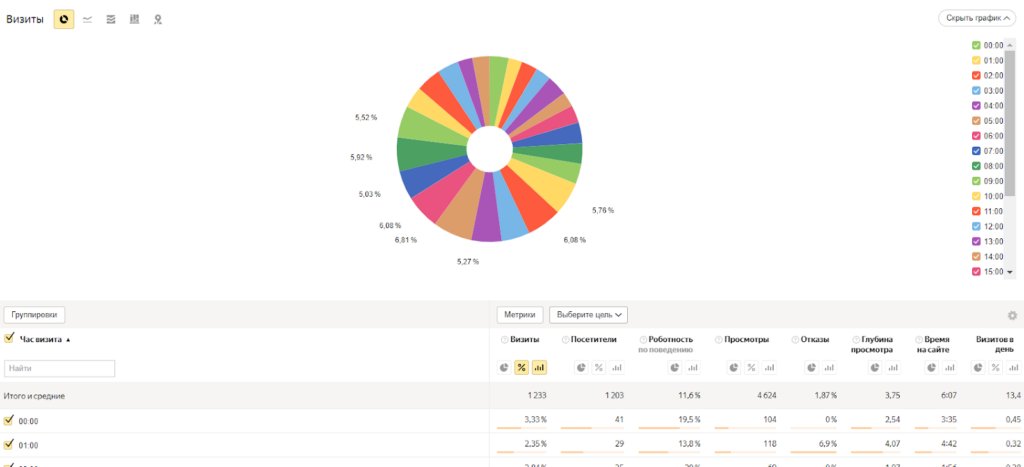Viewport: 1024px width, 467px height.
Task: Uncheck the 01:00 row checkbox in table
Action: (x=9, y=444)
